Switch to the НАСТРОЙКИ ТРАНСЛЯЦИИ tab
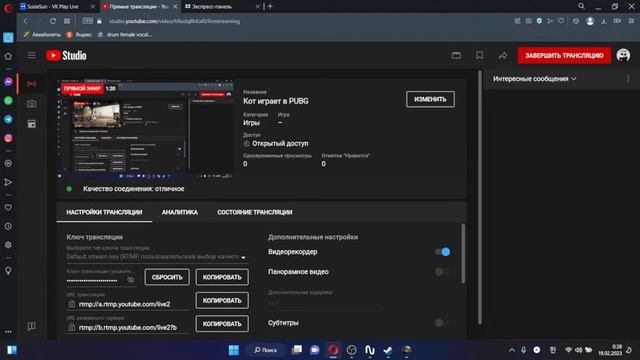The image size is (640, 360). click(104, 212)
